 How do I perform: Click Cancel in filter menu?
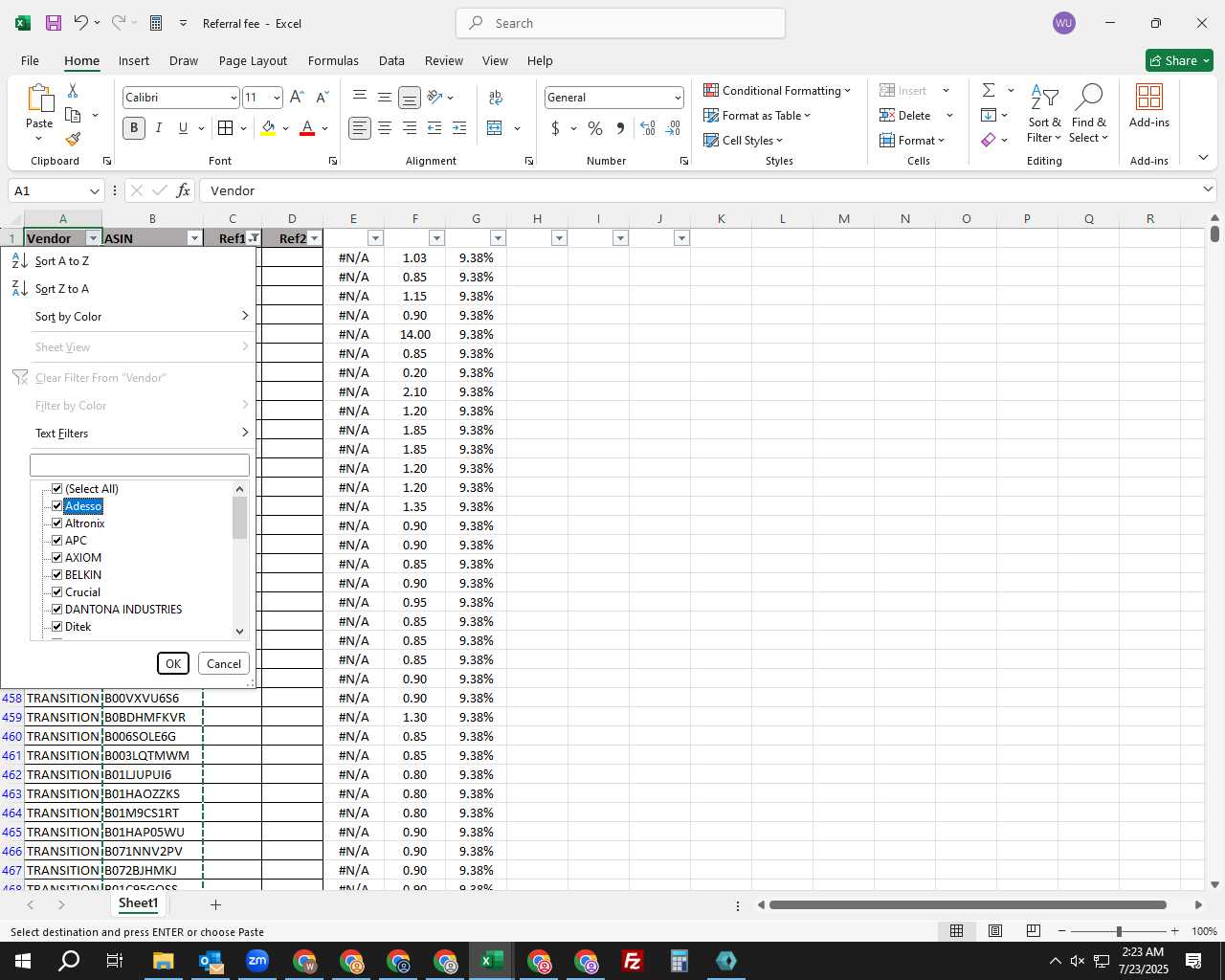(224, 663)
